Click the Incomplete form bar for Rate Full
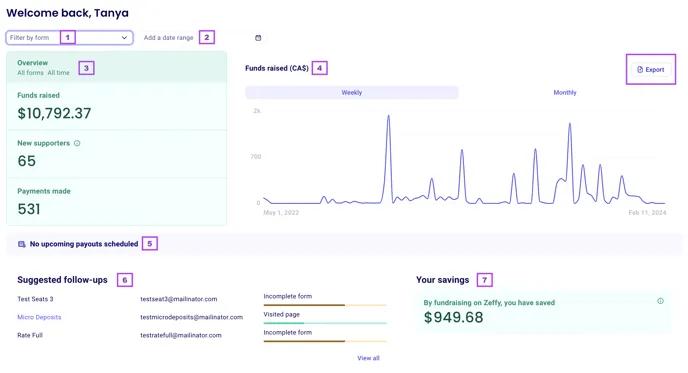 point(325,341)
